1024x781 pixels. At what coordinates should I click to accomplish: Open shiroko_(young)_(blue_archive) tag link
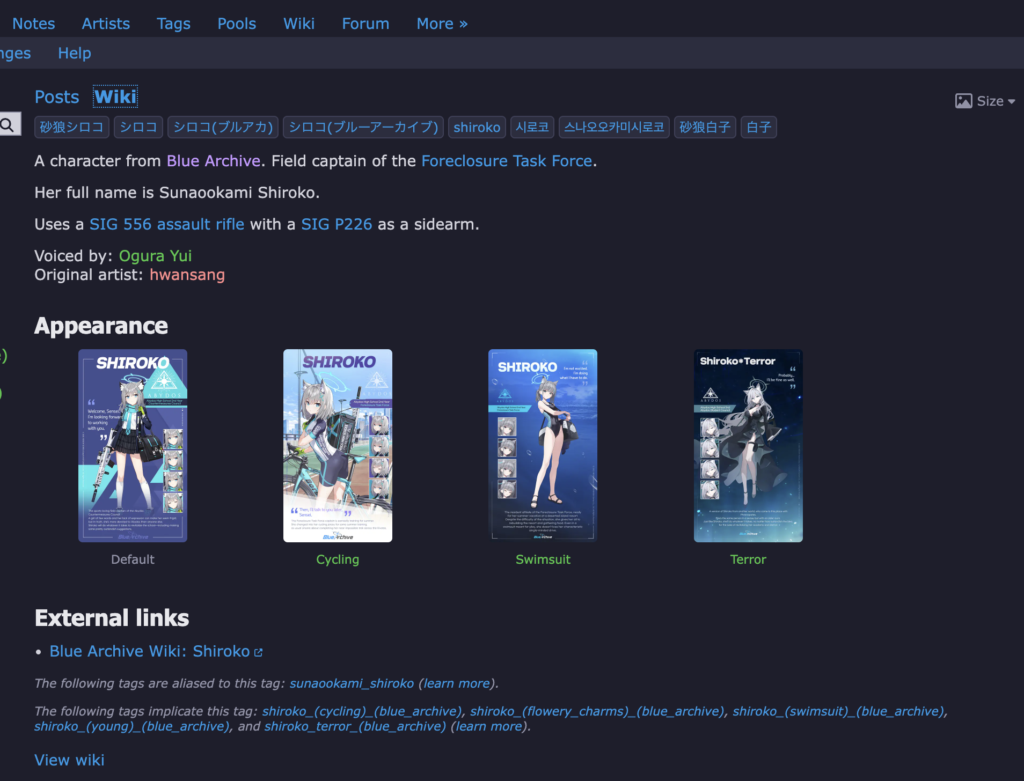132,726
